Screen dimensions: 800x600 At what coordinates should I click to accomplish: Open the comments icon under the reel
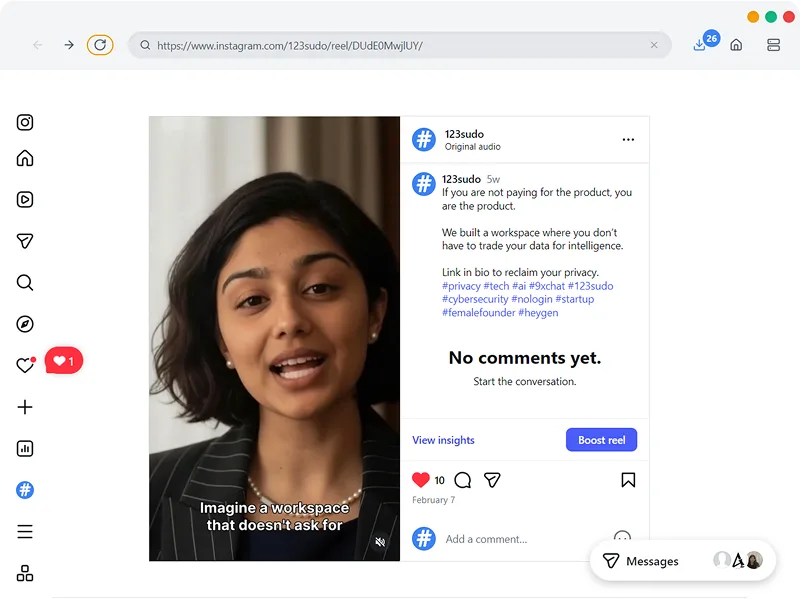[x=462, y=480]
